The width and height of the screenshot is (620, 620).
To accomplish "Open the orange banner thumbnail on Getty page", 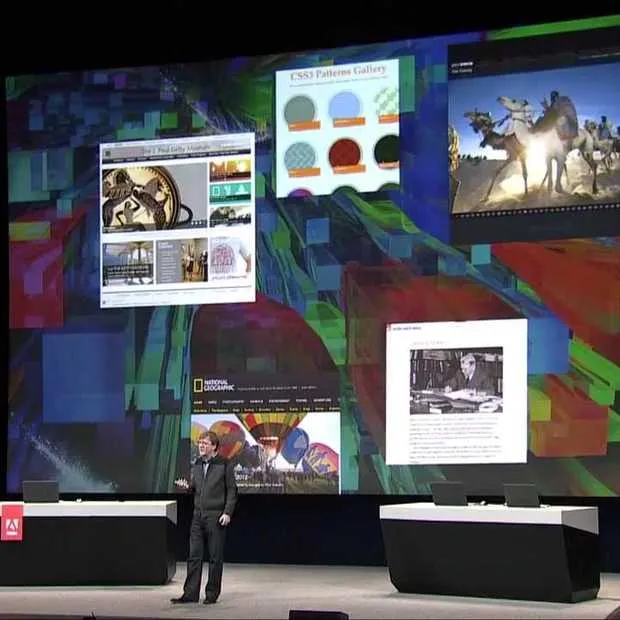I will click(x=230, y=170).
